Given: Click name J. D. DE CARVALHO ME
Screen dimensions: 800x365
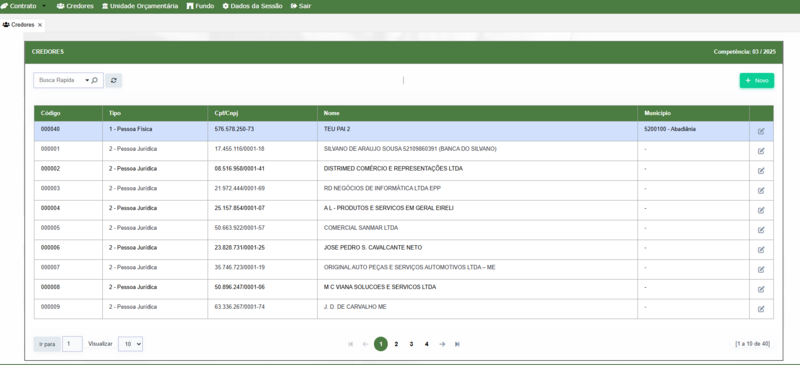Looking at the screenshot, I should 355,307.
